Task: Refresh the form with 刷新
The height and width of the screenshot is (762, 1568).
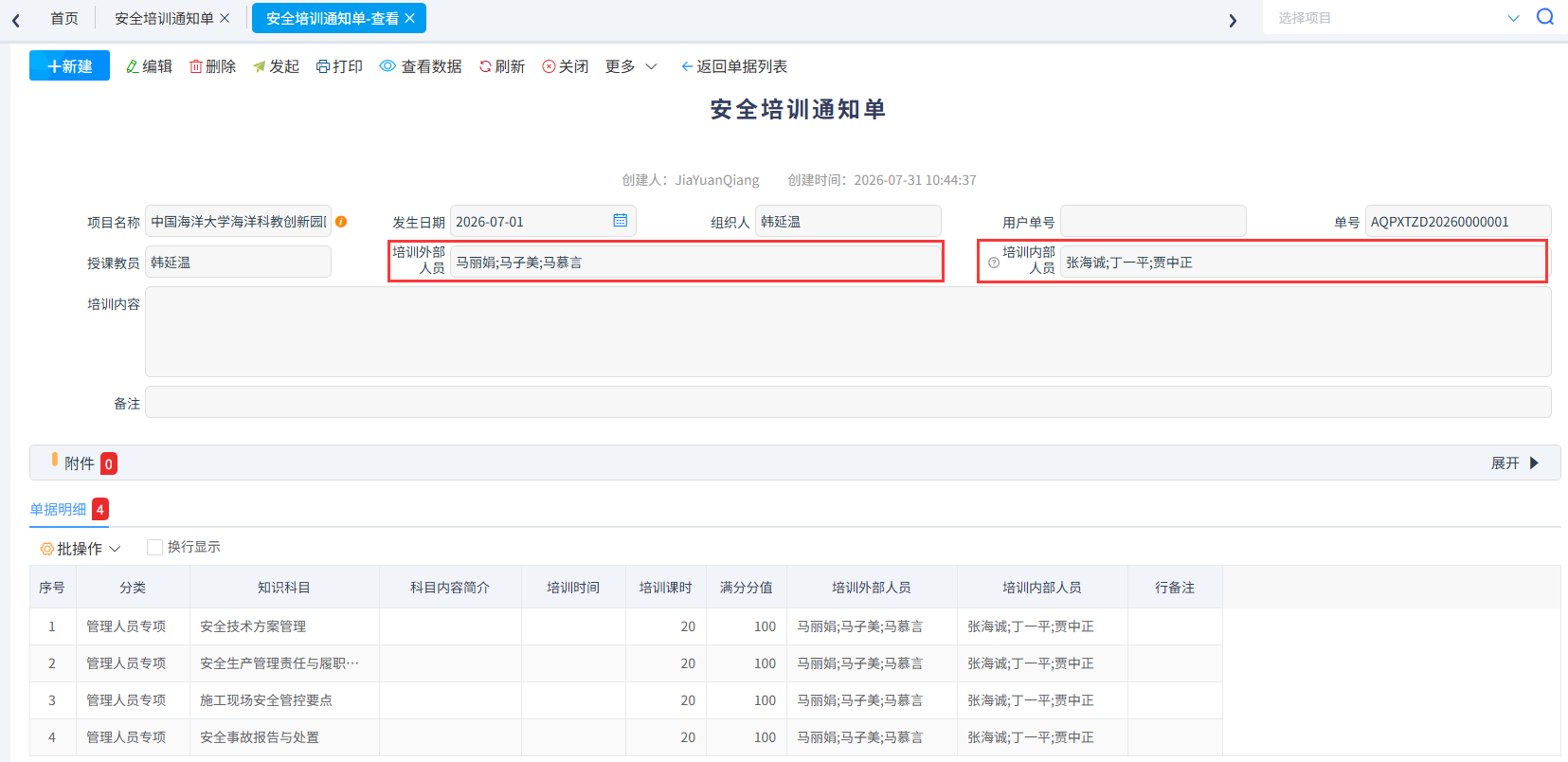Action: (502, 66)
